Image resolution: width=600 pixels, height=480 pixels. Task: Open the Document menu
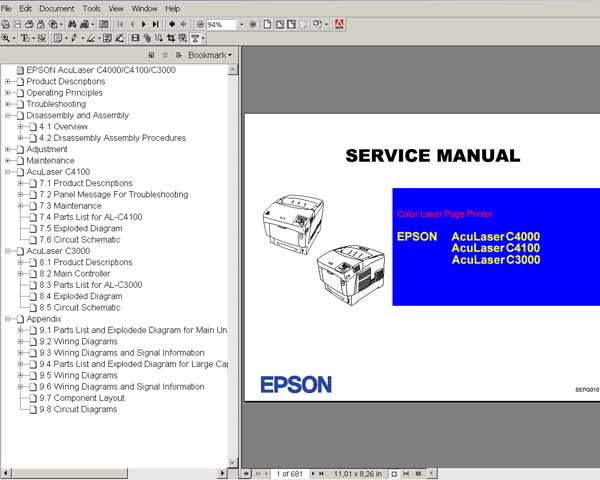57,8
